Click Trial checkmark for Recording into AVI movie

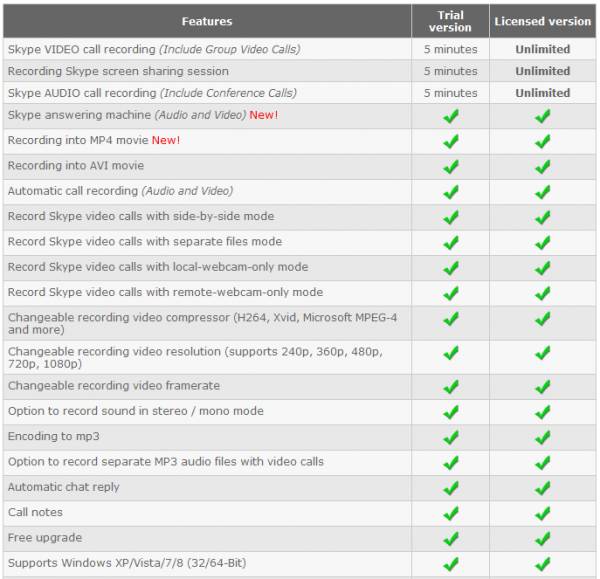click(x=451, y=166)
